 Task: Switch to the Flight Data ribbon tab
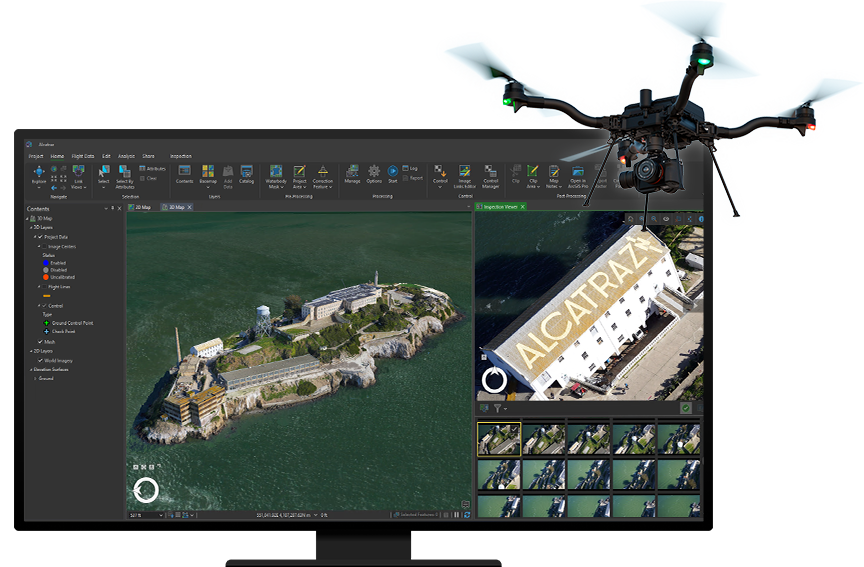[83, 156]
